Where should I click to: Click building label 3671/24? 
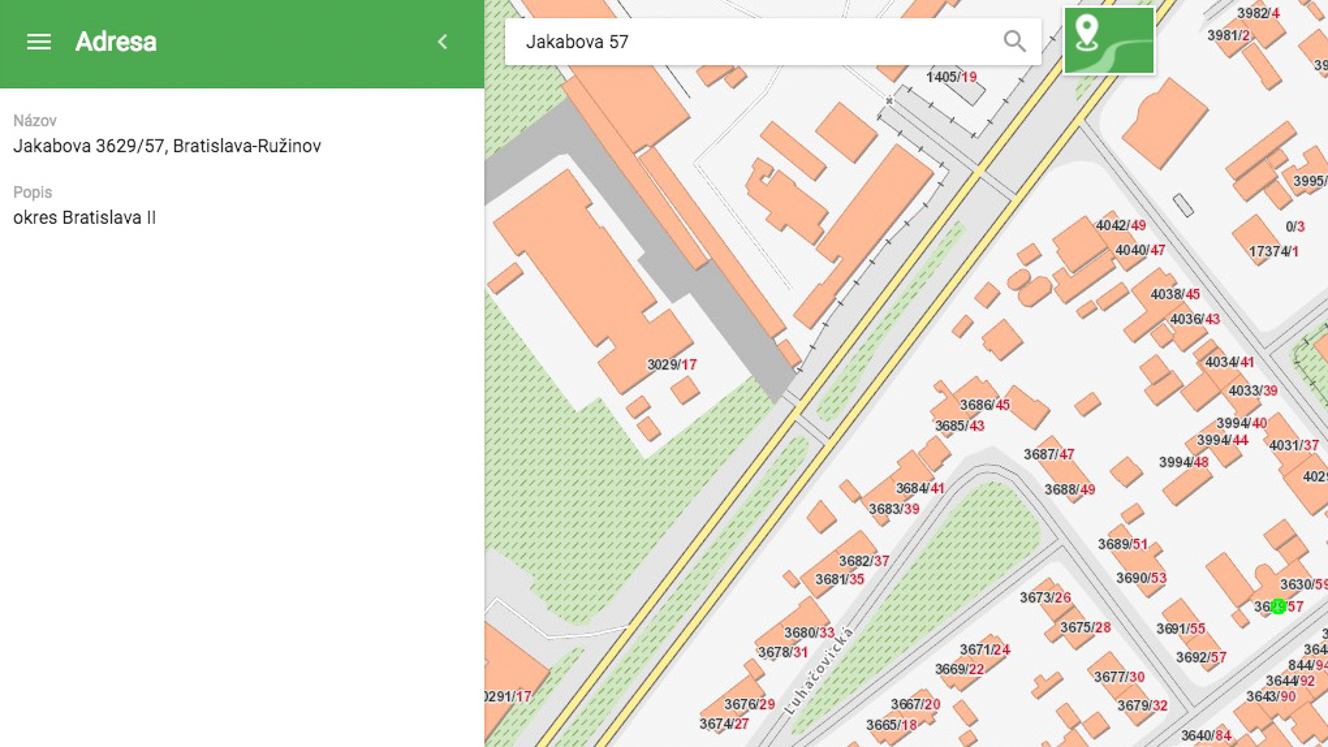coord(985,650)
